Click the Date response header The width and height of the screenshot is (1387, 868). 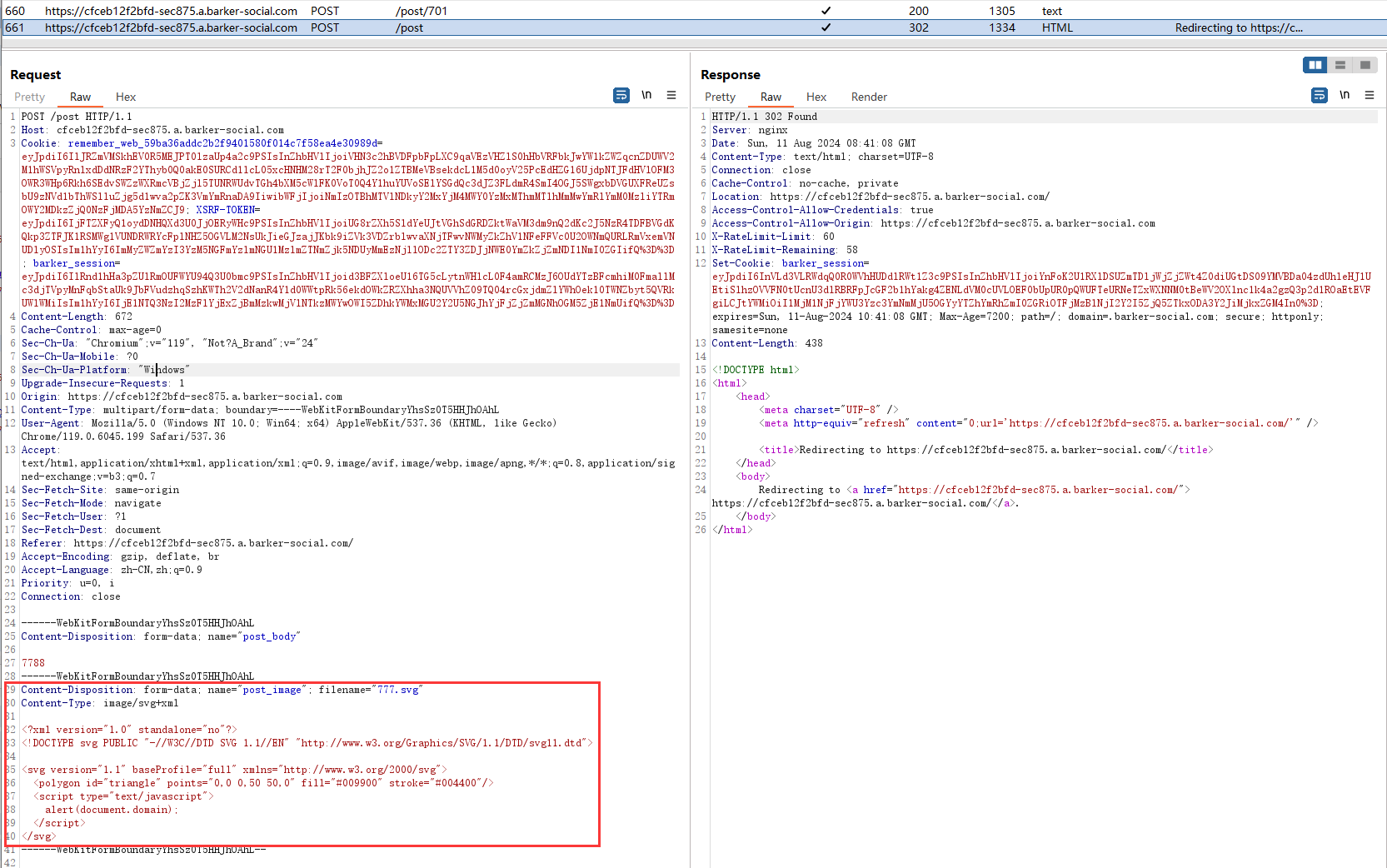[x=814, y=143]
